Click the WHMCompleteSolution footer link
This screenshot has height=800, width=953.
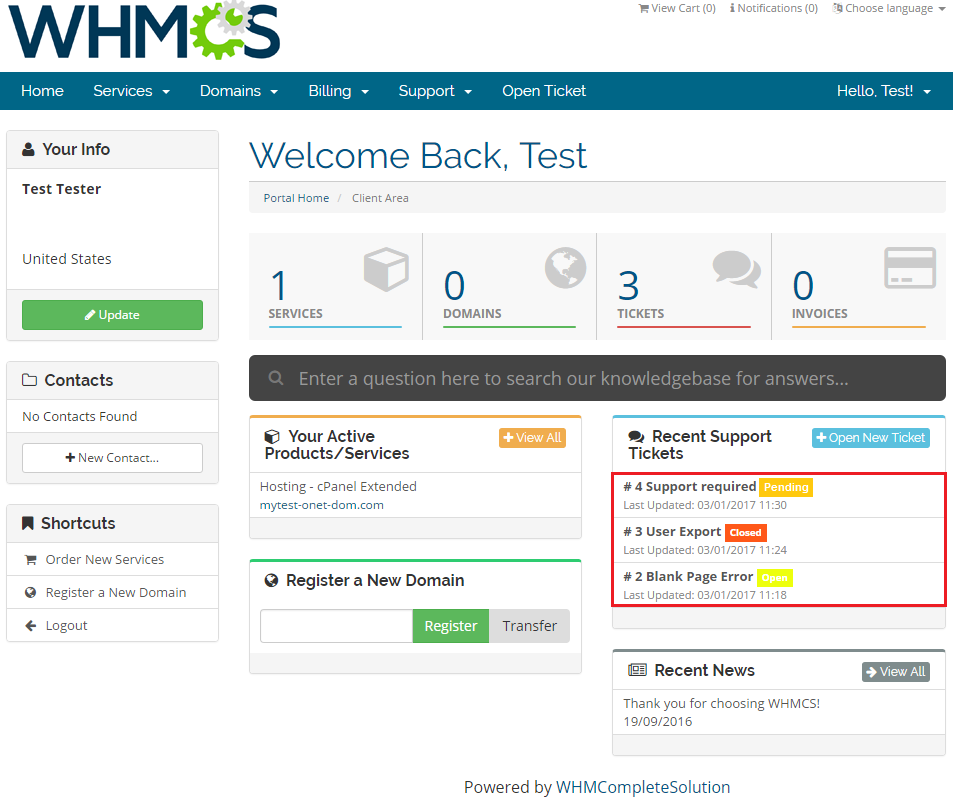tap(643, 787)
